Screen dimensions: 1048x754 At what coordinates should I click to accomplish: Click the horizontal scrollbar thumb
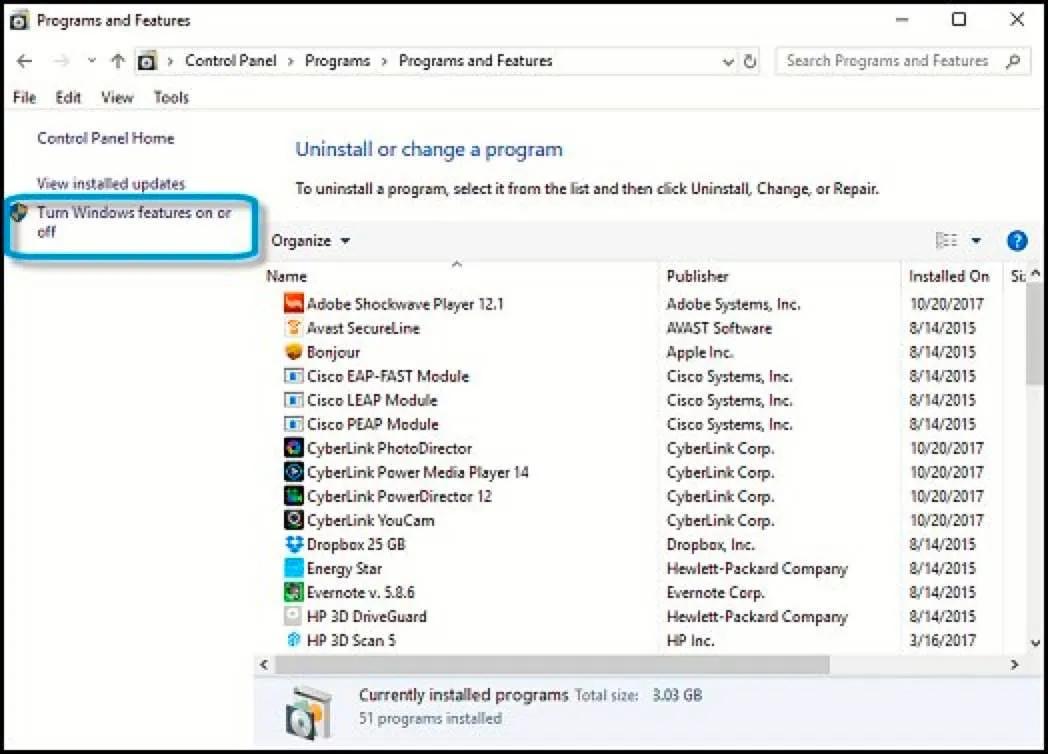(552, 665)
